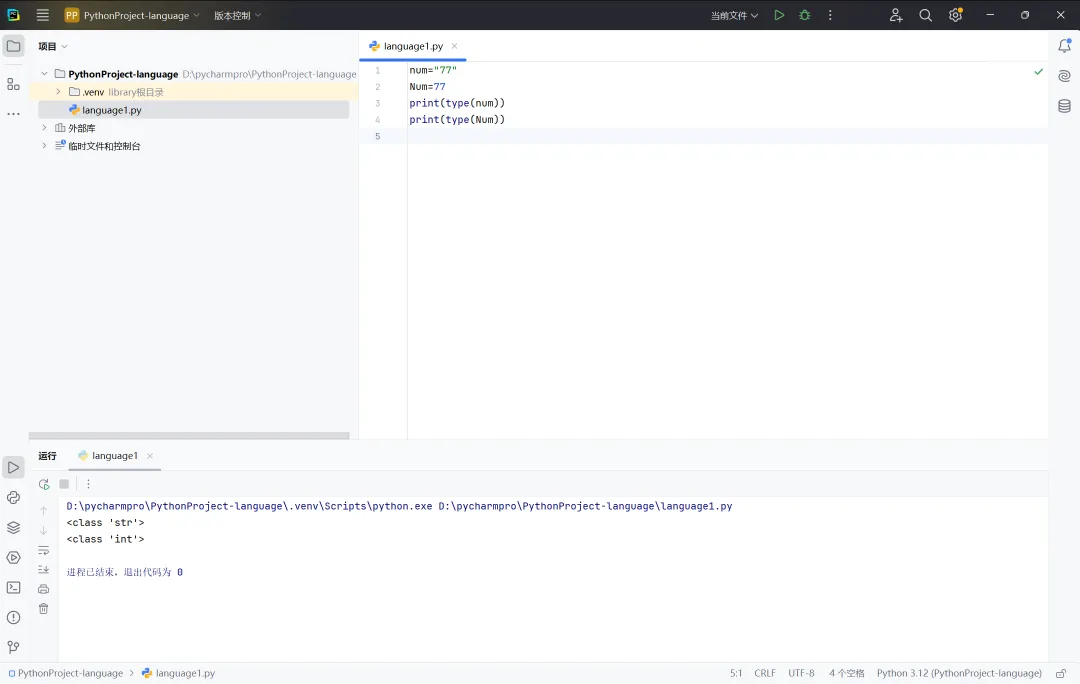
Task: Open the AI Assistant spiral icon
Action: coord(1064,76)
